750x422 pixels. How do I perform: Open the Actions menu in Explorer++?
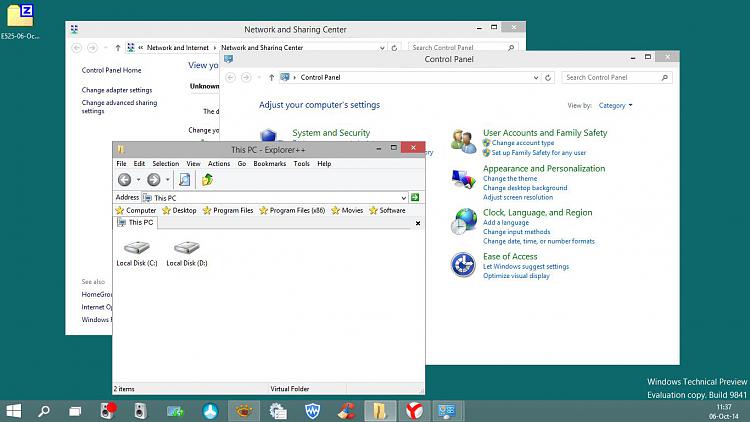(x=219, y=164)
